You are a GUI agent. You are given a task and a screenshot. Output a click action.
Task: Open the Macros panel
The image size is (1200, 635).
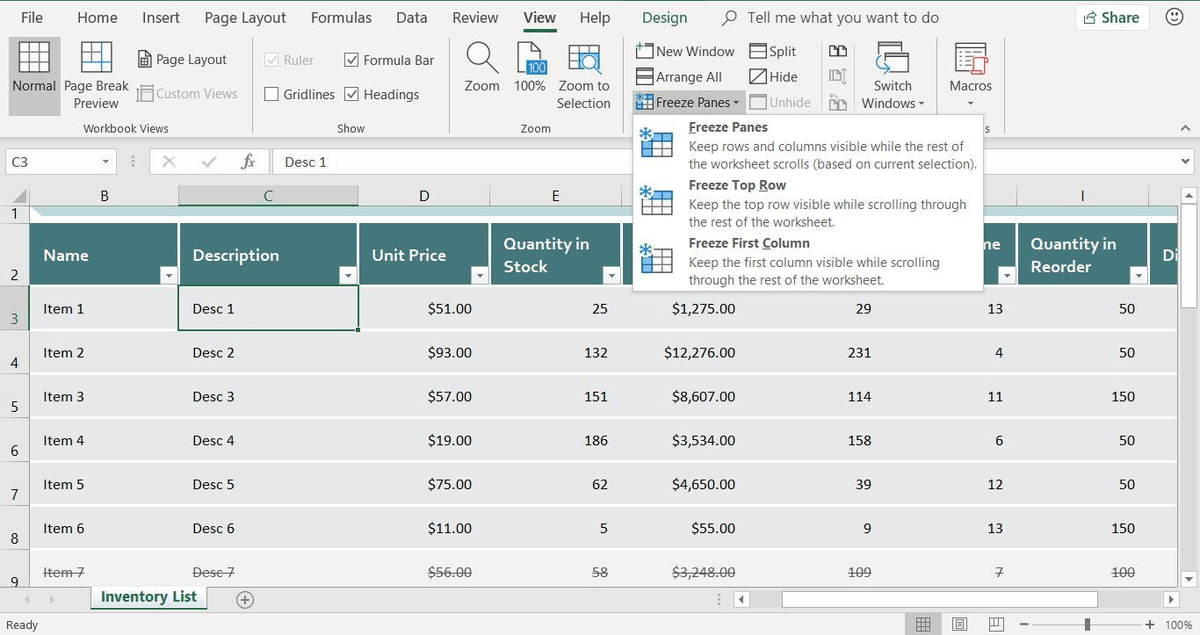(x=969, y=73)
